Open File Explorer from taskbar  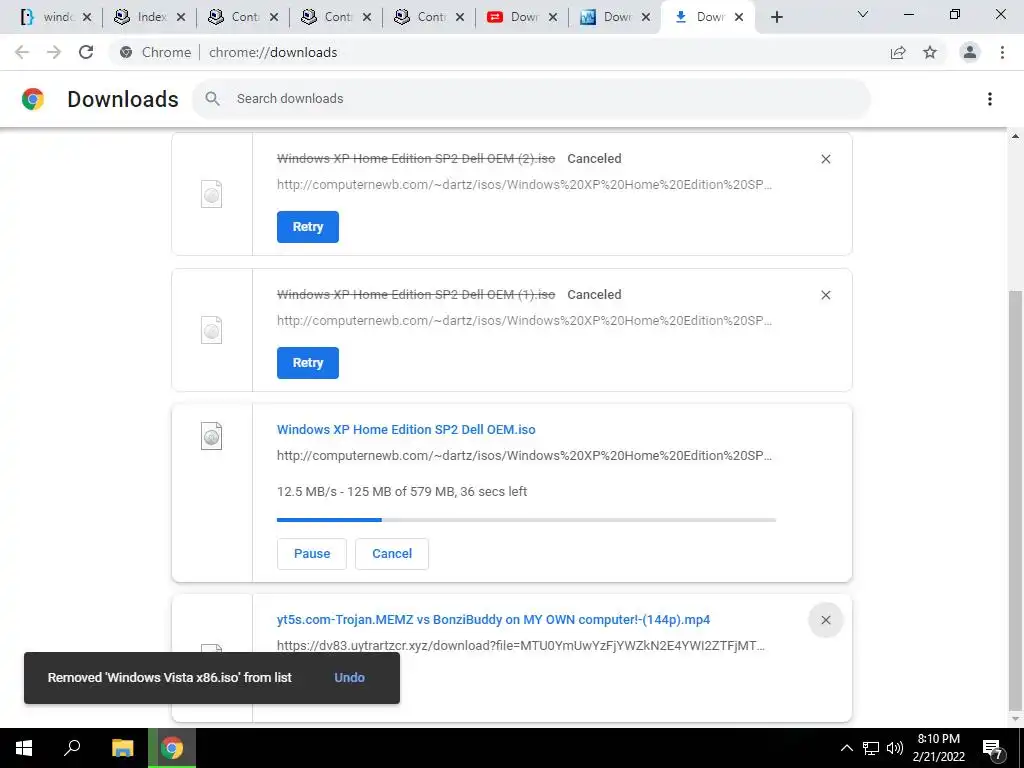point(122,748)
